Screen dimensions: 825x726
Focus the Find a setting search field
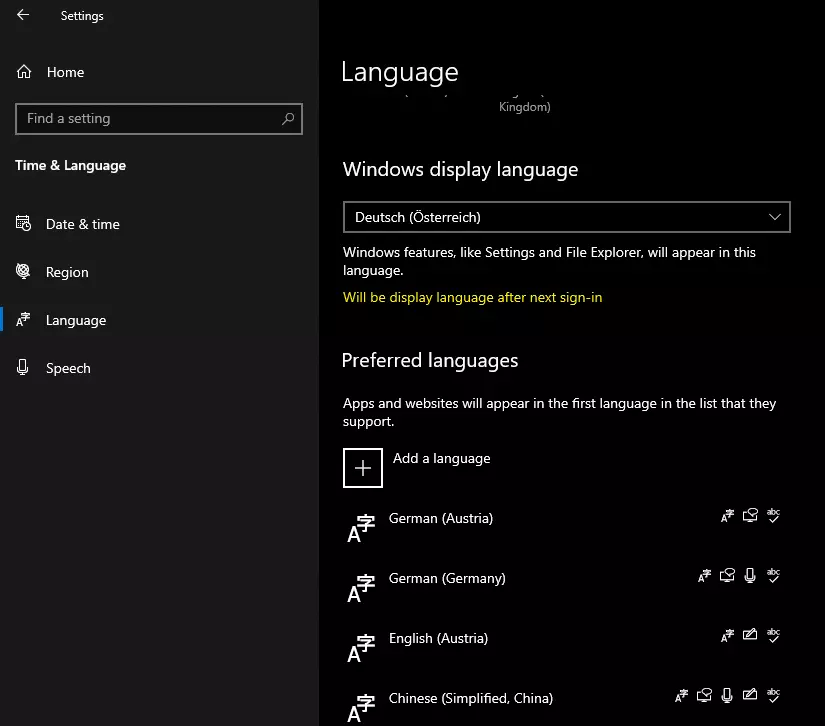point(159,119)
